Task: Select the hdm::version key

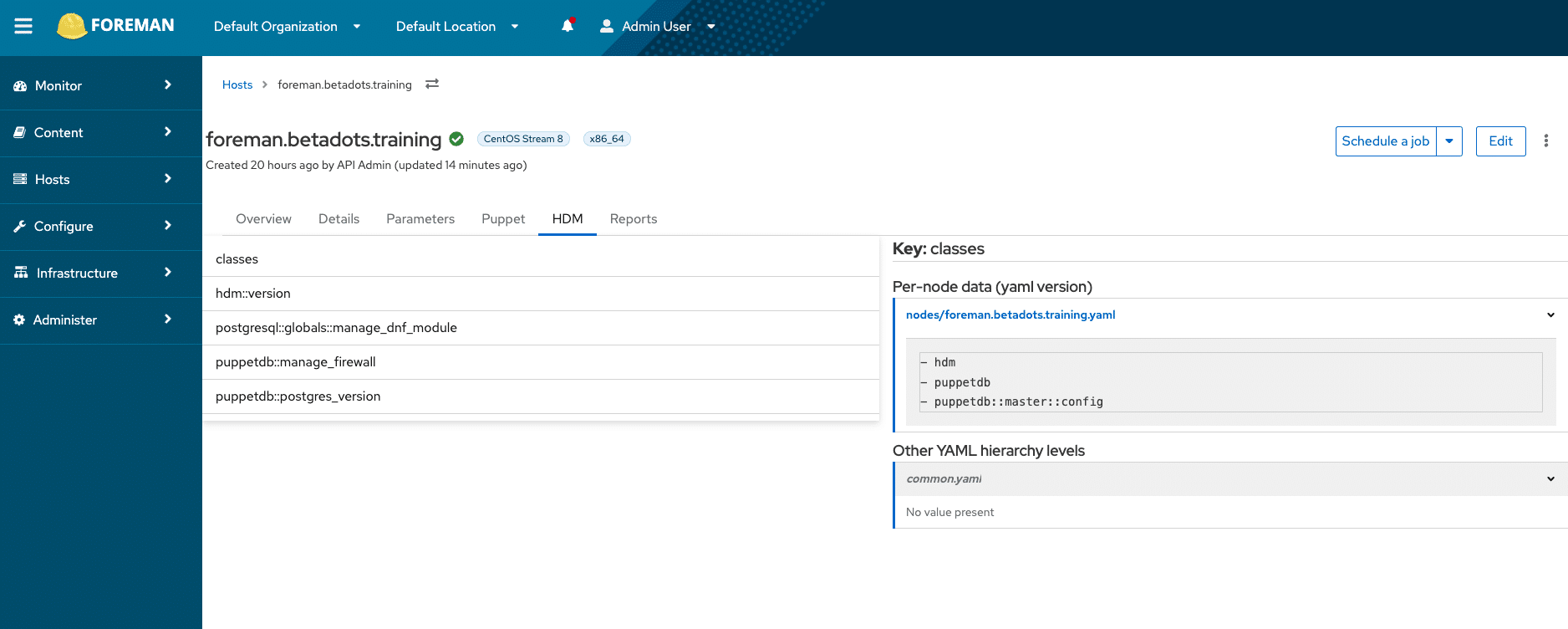Action: click(541, 294)
